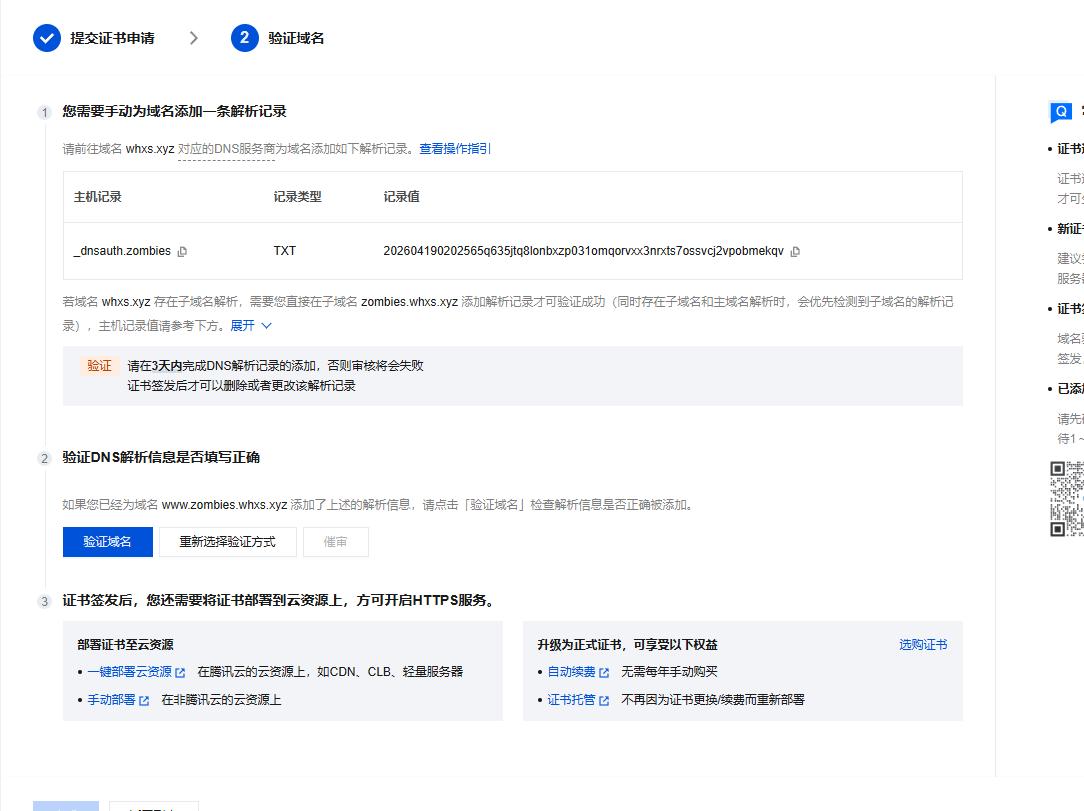
Task: Click the completed step checkmark icon
Action: (x=47, y=38)
